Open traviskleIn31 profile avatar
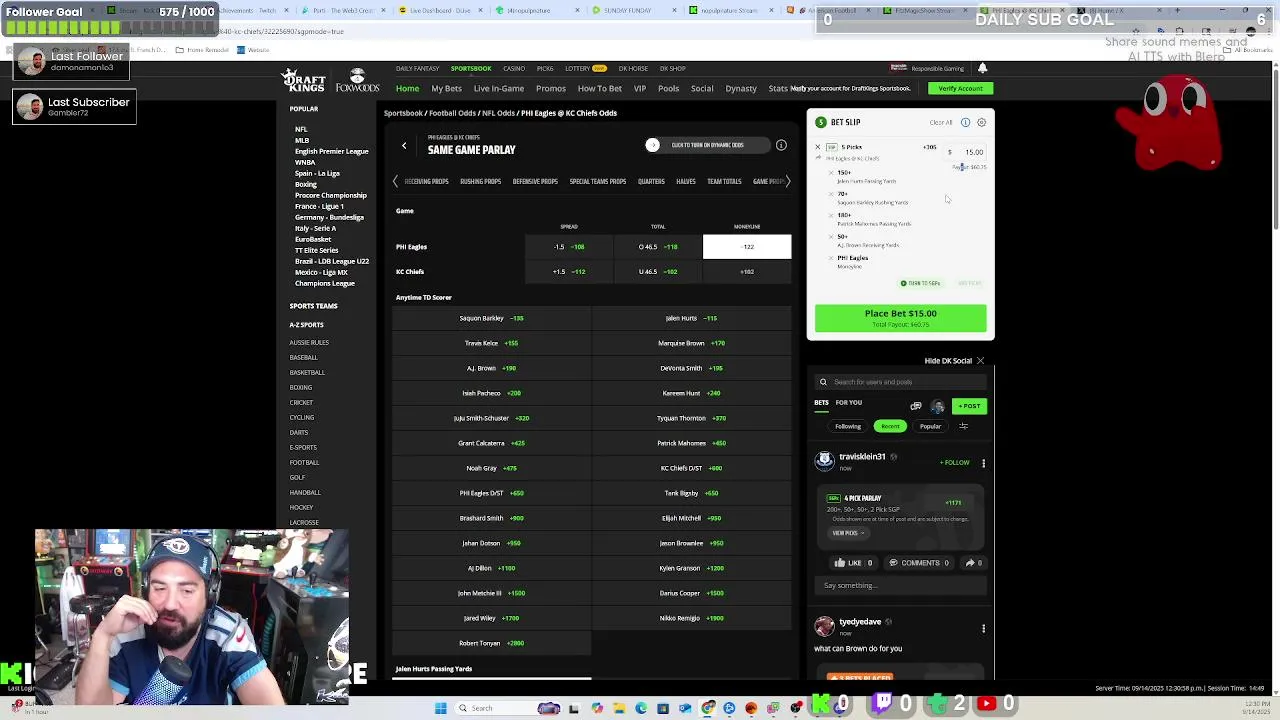This screenshot has height=720, width=1280. (x=824, y=459)
